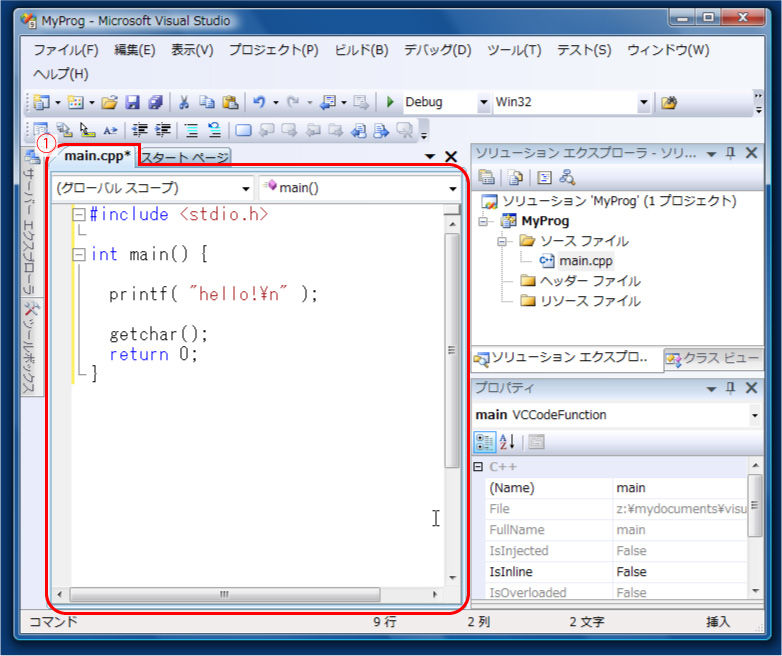Select main.cpp in Solution Explorer tree
This screenshot has width=782, height=656.
click(x=584, y=260)
